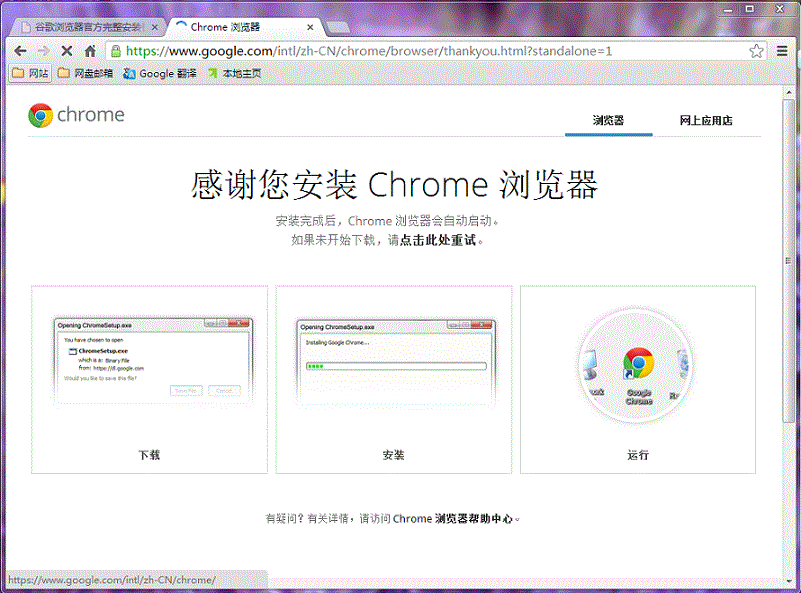801x593 pixels.
Task: Click the Chrome logo on the page
Action: coord(77,115)
